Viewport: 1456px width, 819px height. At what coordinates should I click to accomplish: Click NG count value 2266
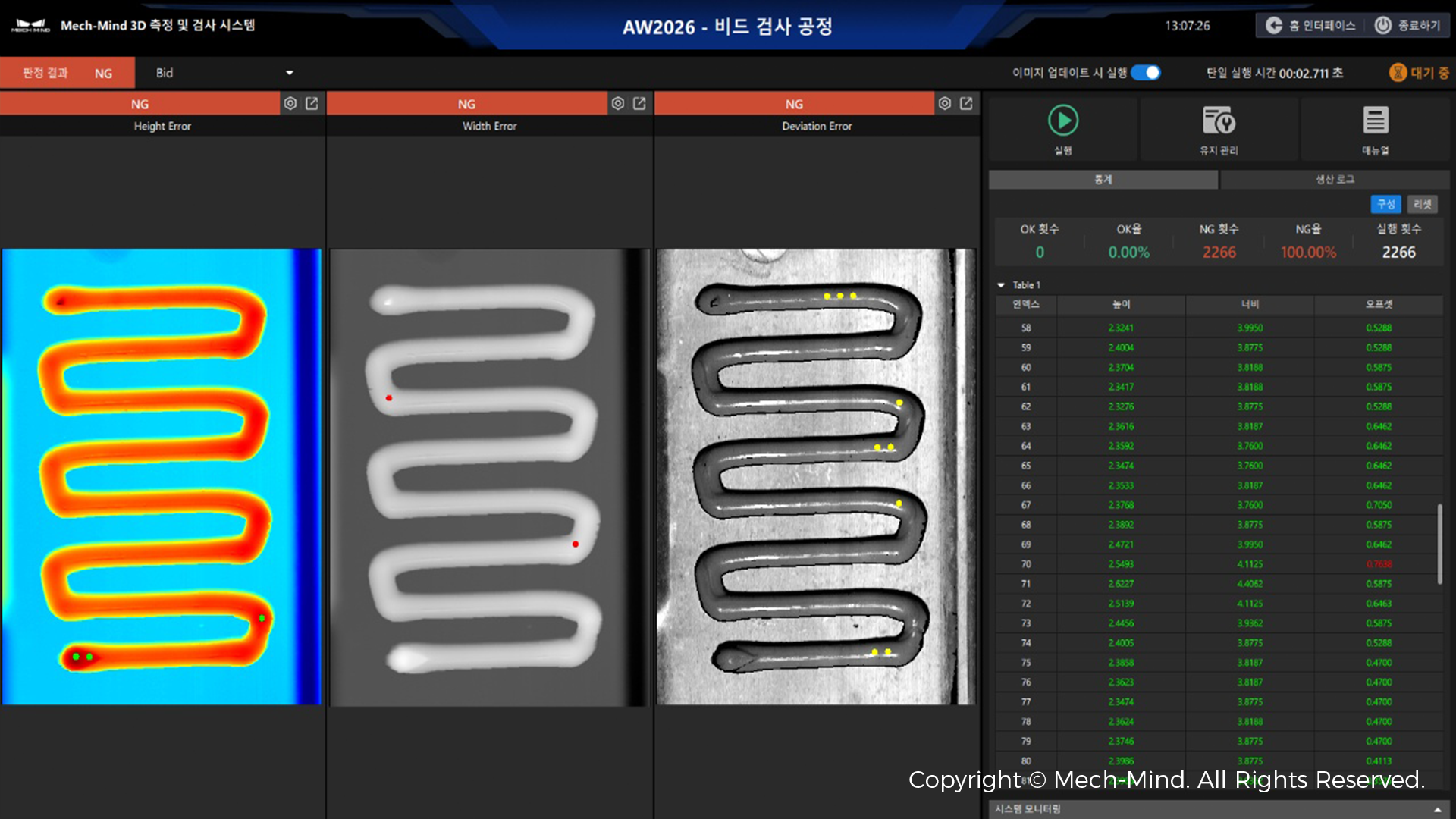coord(1219,253)
